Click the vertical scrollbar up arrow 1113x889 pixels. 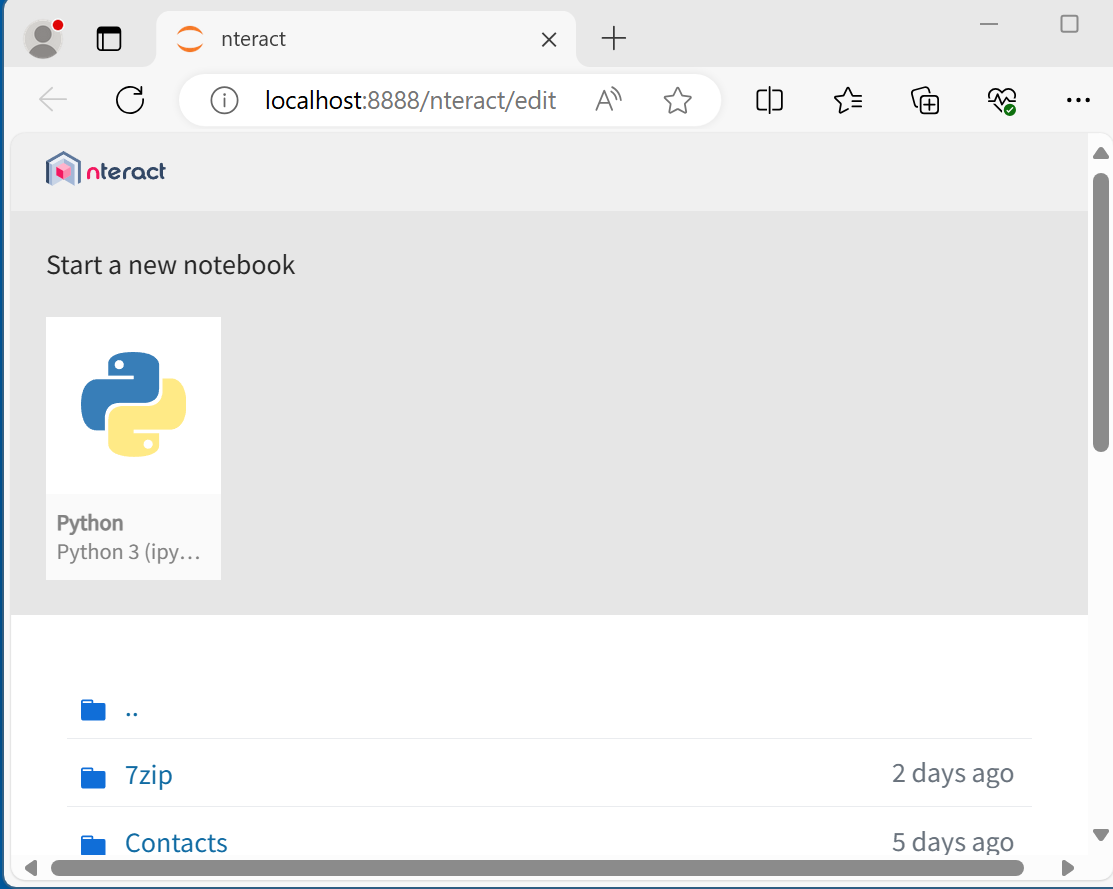(x=1100, y=153)
